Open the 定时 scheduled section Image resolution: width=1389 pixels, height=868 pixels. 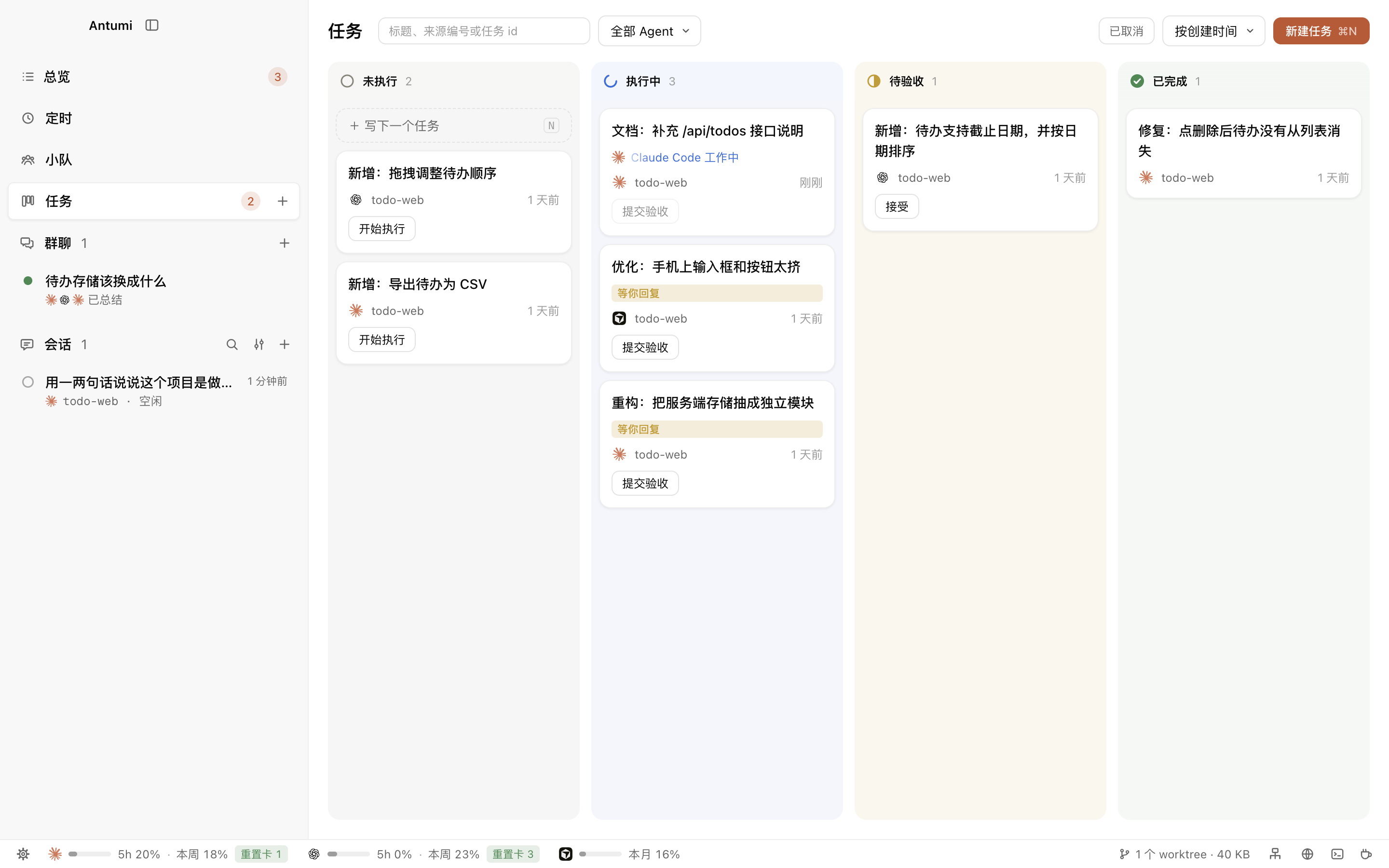click(x=154, y=118)
